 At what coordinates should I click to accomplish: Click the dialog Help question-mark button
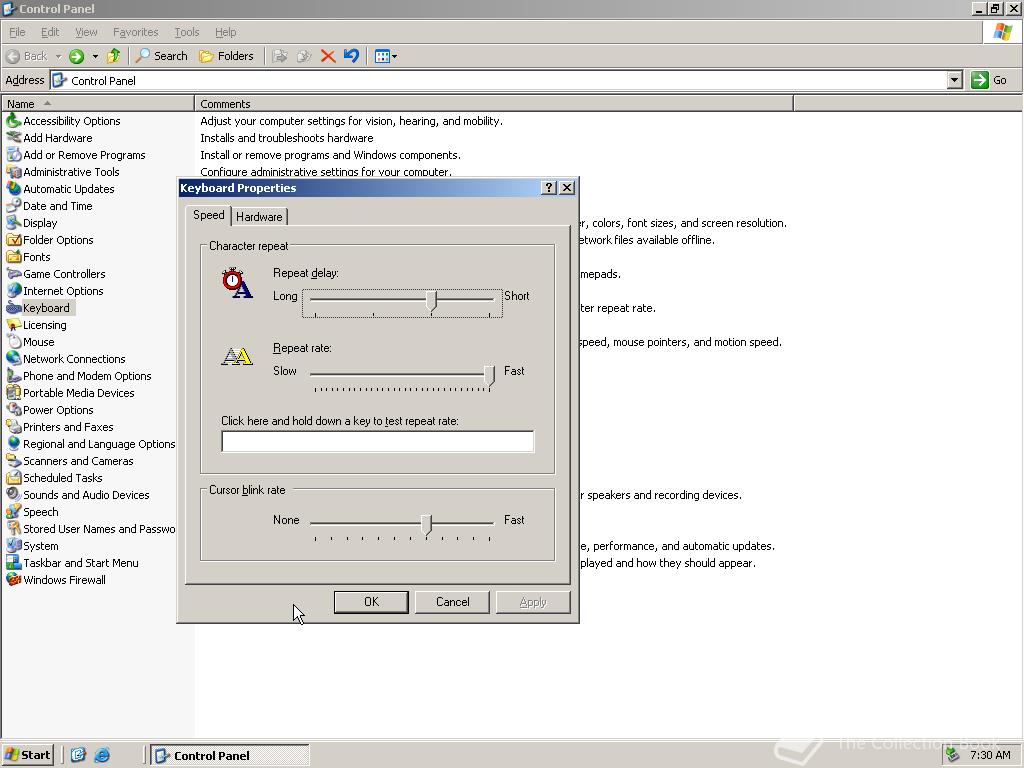549,188
